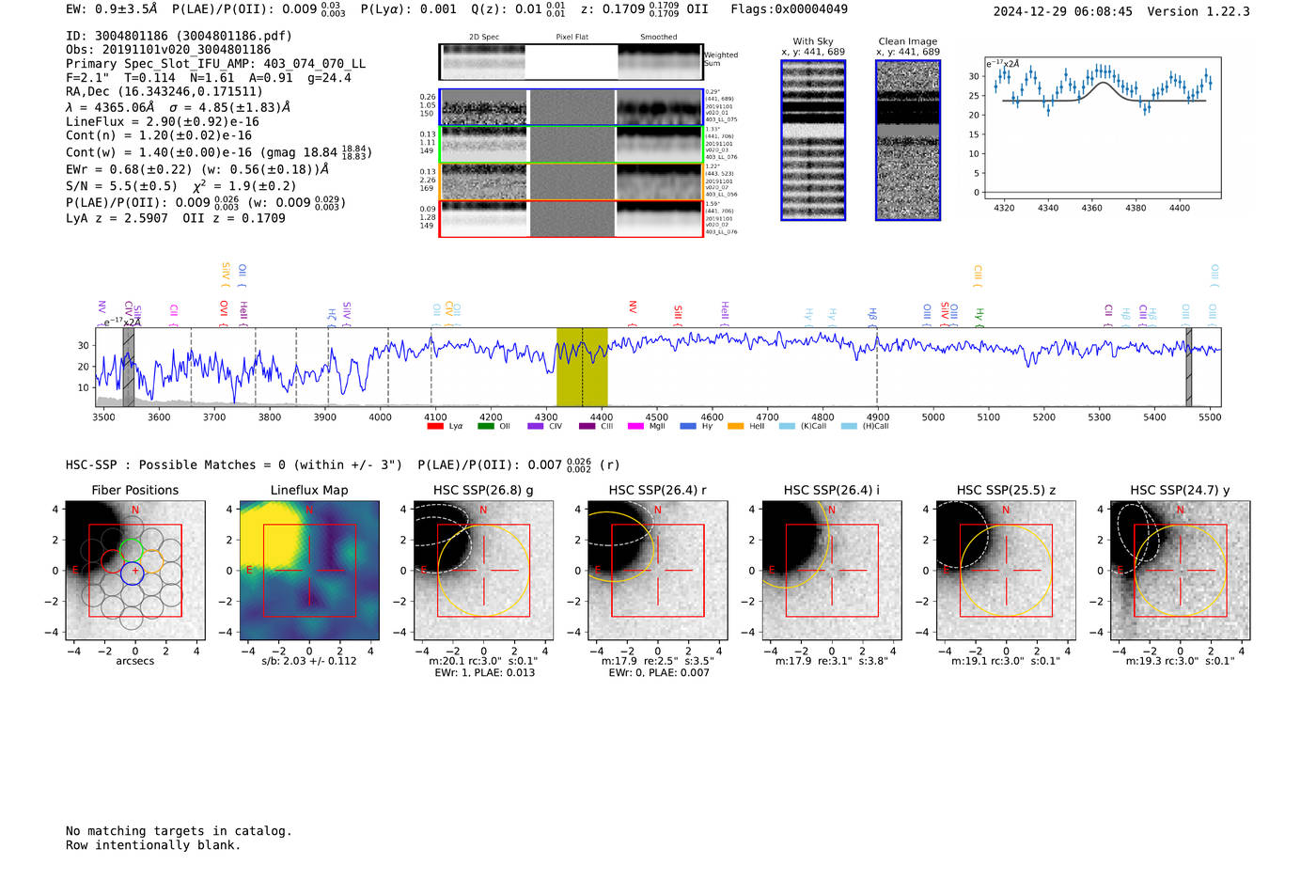The width and height of the screenshot is (1316, 896).
Task: Open the HSC SSP(24.7) y cutout
Action: pyautogui.click(x=1181, y=571)
